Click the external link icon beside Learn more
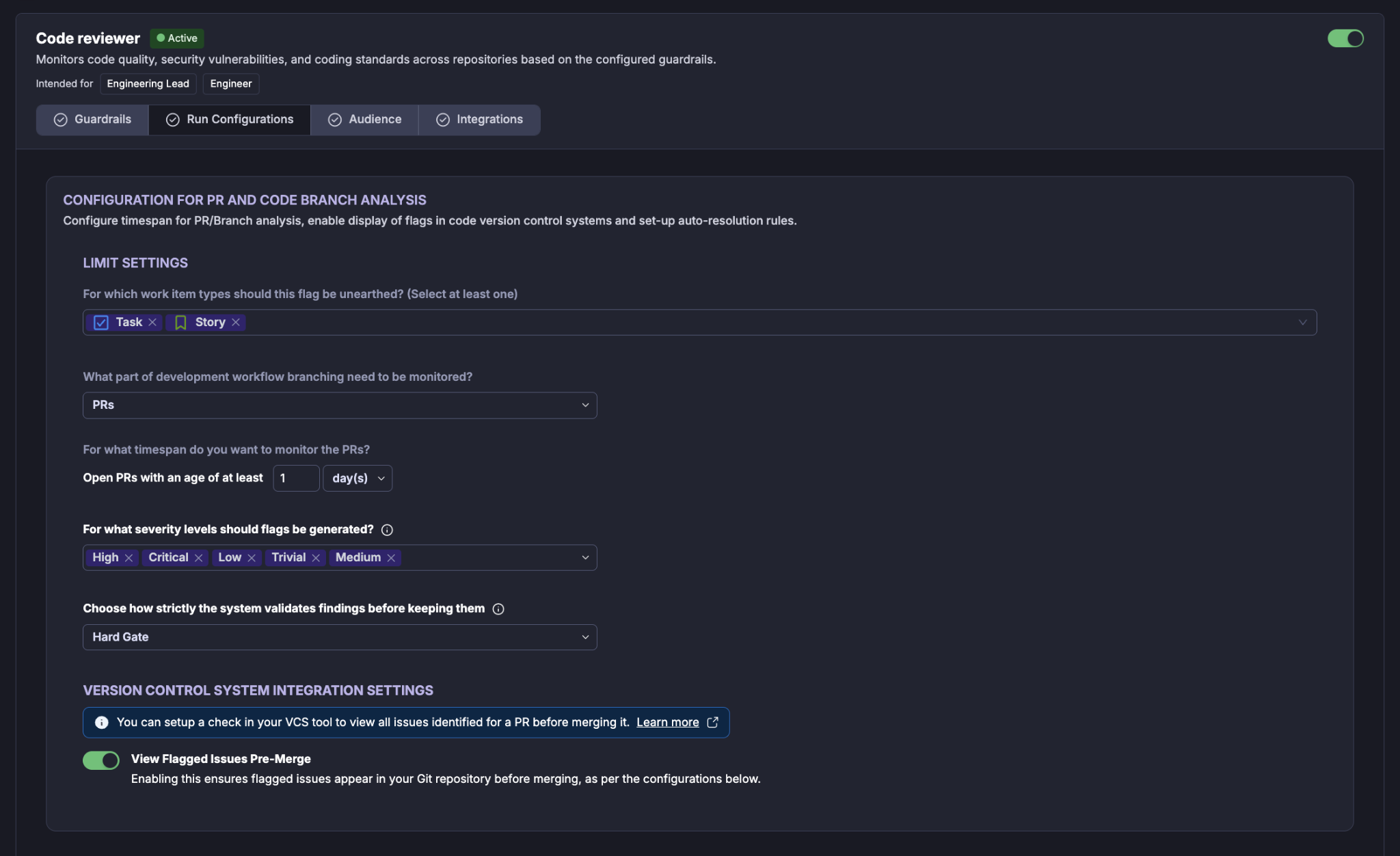 (712, 722)
